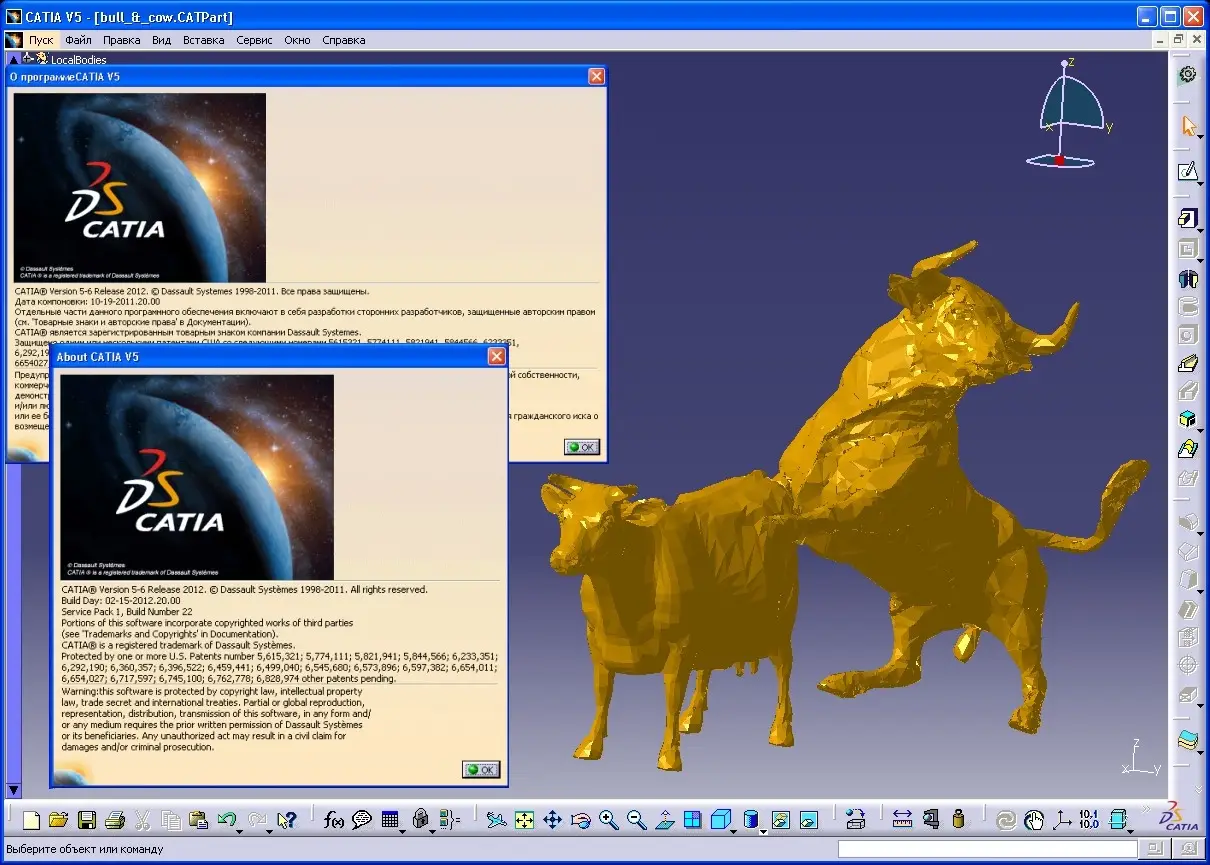The image size is (1210, 865).
Task: Click the CATIA logo in bottom toolbar
Action: coord(1179,818)
